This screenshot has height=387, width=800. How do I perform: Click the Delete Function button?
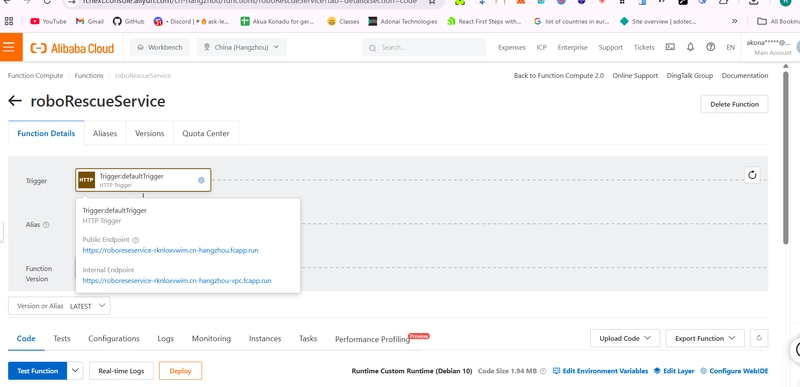click(734, 104)
